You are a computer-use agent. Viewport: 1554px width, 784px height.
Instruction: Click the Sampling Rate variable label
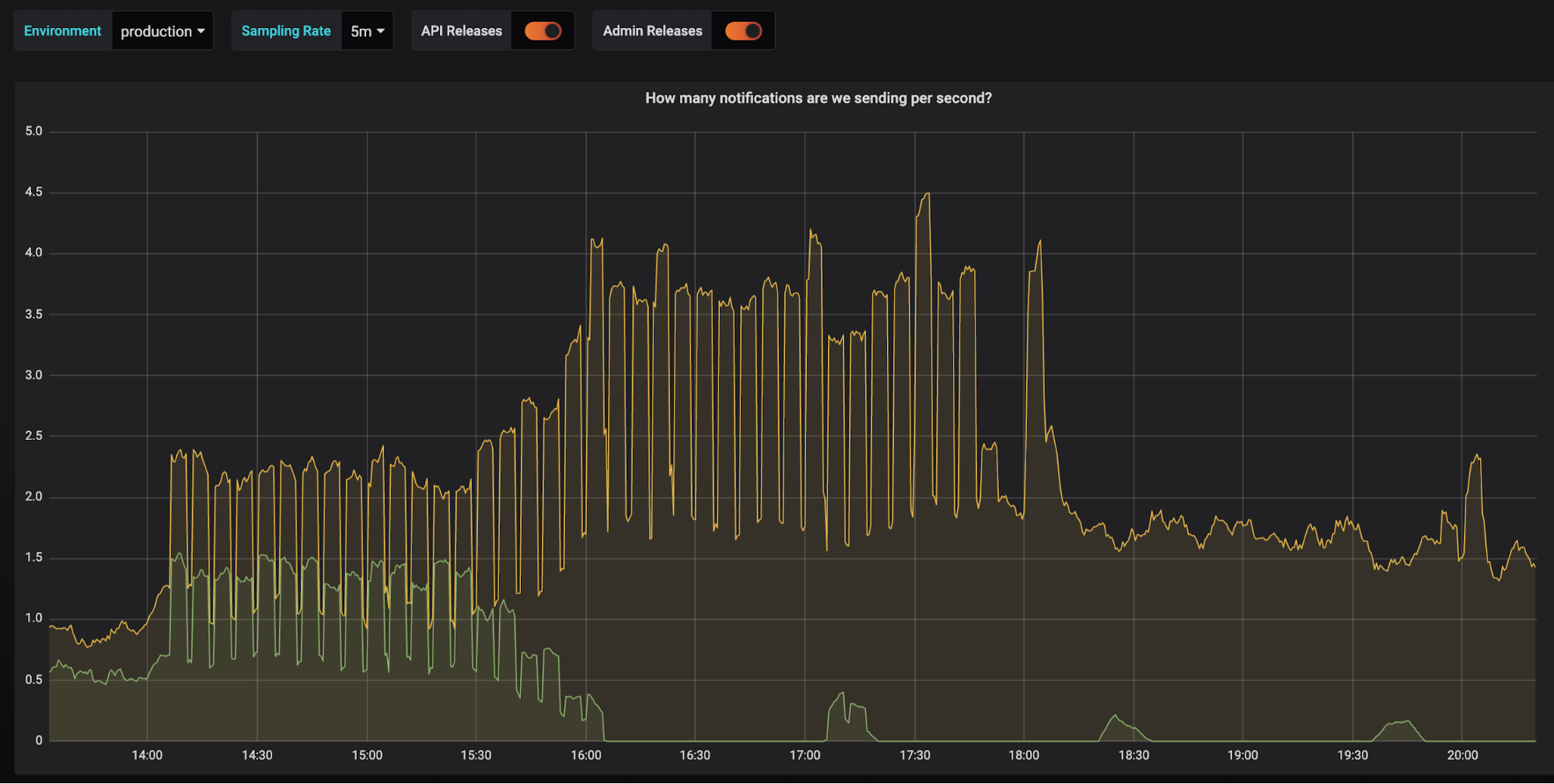(x=285, y=31)
